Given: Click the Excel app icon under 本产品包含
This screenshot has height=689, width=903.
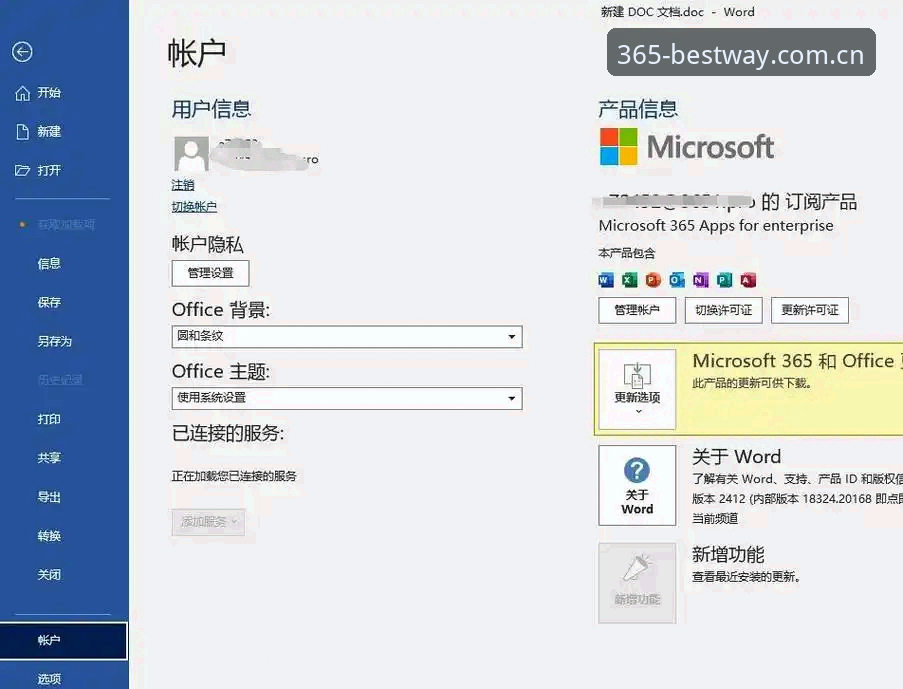Looking at the screenshot, I should (x=629, y=280).
